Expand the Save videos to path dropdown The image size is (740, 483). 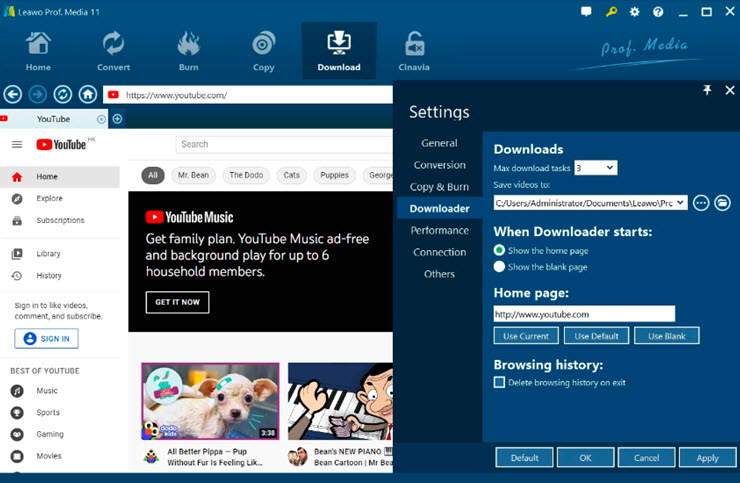(680, 203)
